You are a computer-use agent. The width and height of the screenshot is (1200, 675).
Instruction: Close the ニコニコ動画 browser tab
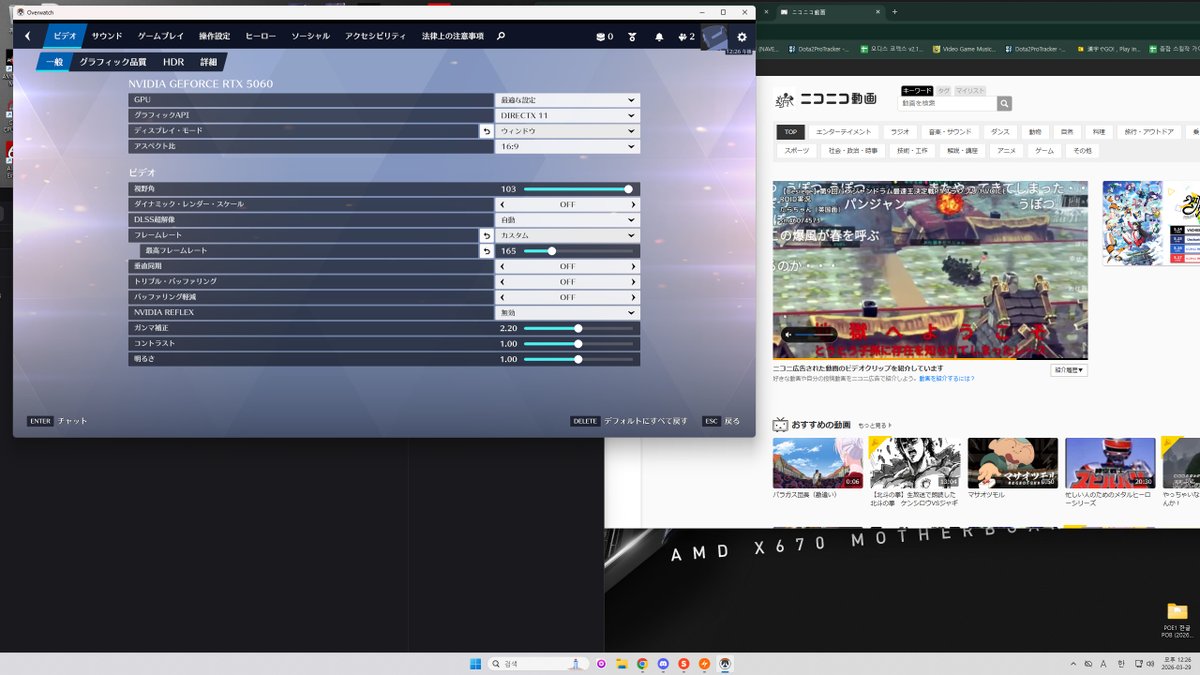(877, 12)
